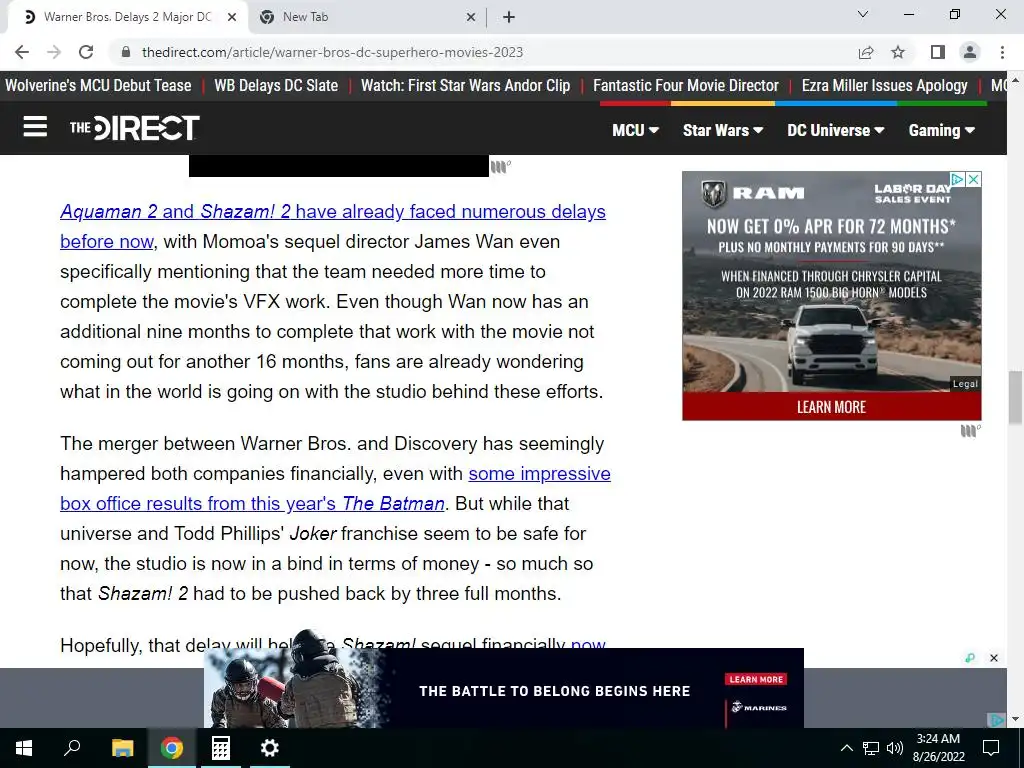This screenshot has width=1024, height=768.
Task: Switch to Warner Bros. Delays tab
Action: [x=127, y=17]
